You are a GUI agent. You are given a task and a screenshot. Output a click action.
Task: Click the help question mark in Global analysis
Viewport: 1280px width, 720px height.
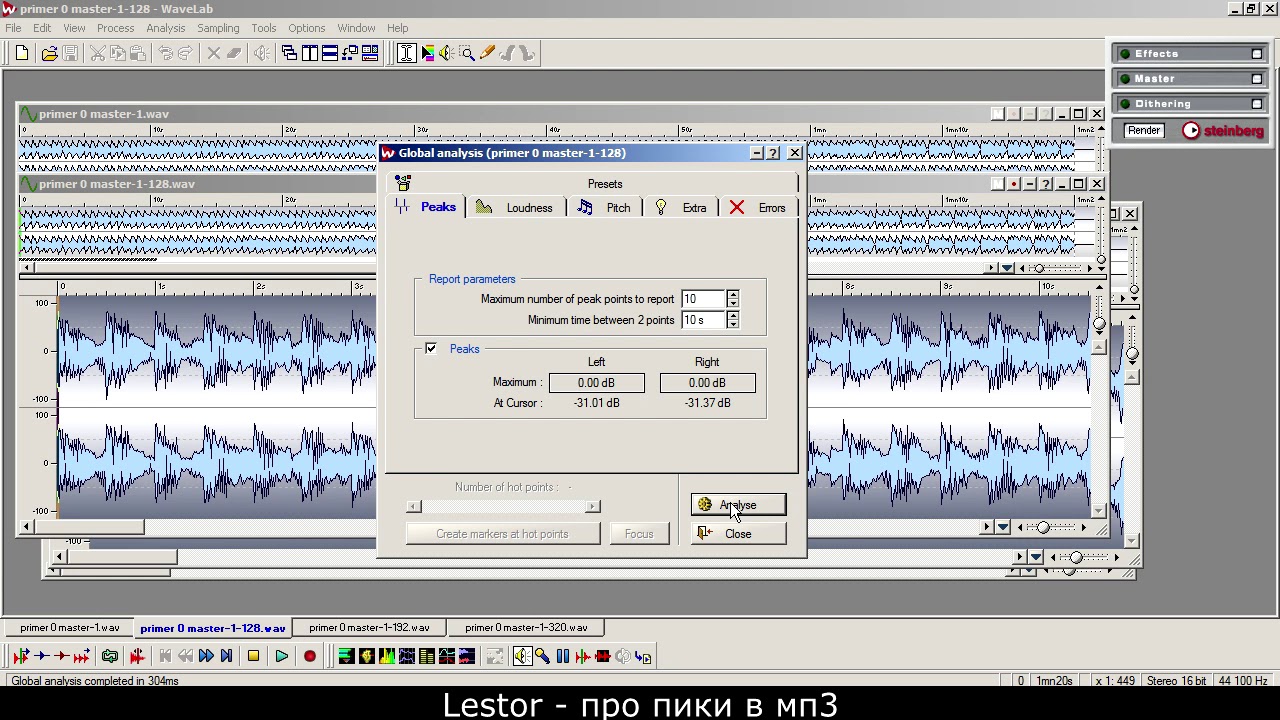pyautogui.click(x=773, y=153)
